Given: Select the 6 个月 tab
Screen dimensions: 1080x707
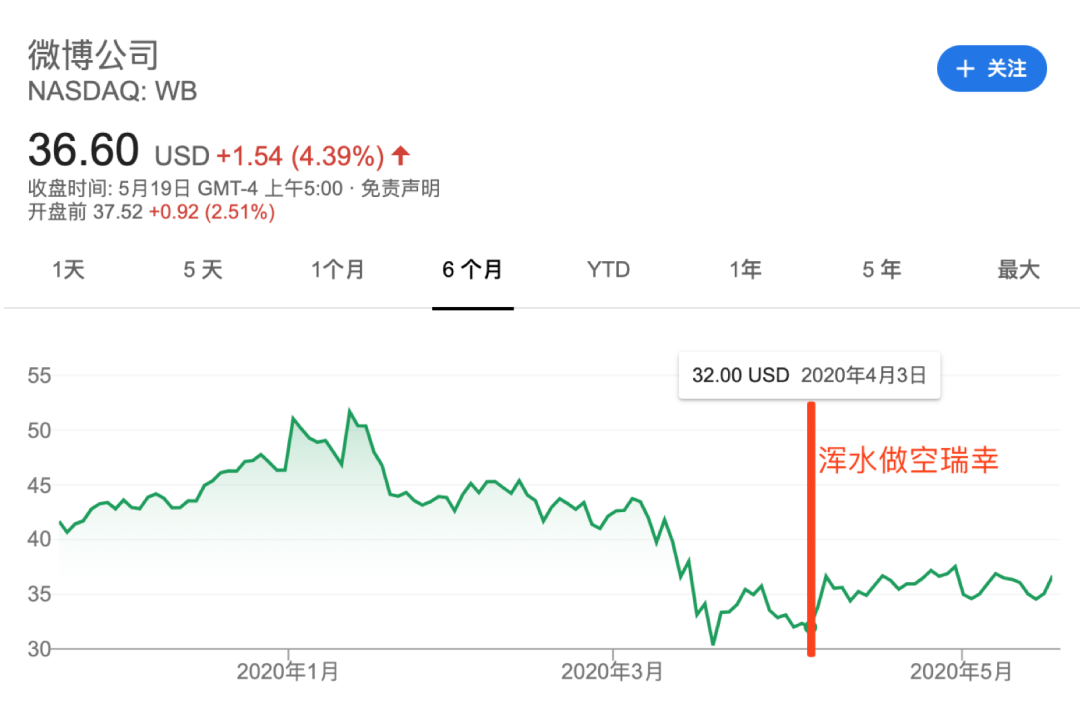Looking at the screenshot, I should (473, 270).
